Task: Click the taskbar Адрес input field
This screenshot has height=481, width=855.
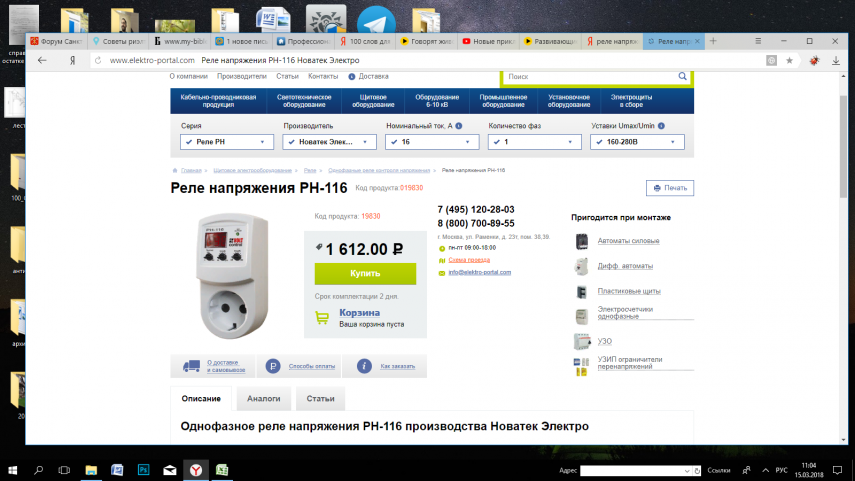Action: pos(631,471)
